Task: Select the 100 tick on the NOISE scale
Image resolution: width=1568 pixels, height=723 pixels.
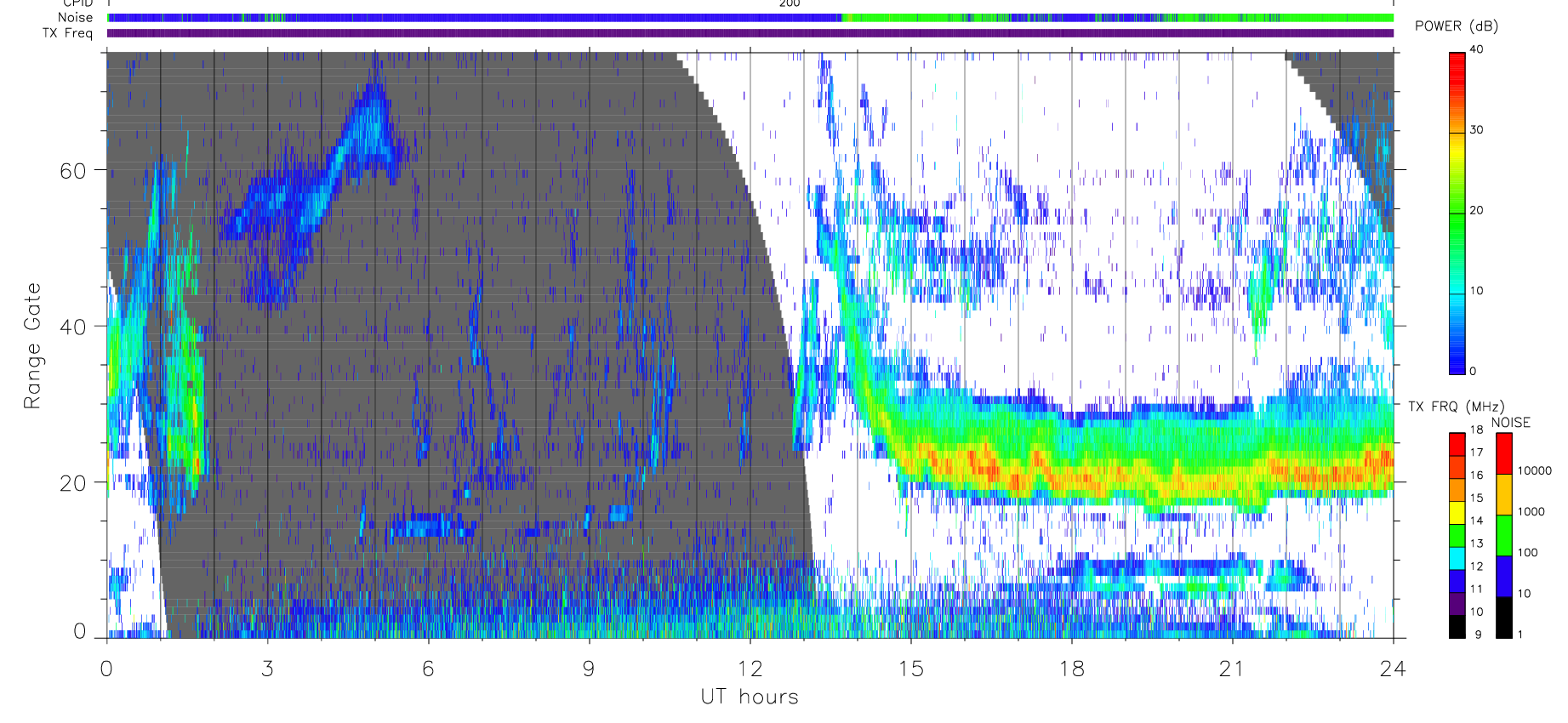Action: (x=1528, y=553)
